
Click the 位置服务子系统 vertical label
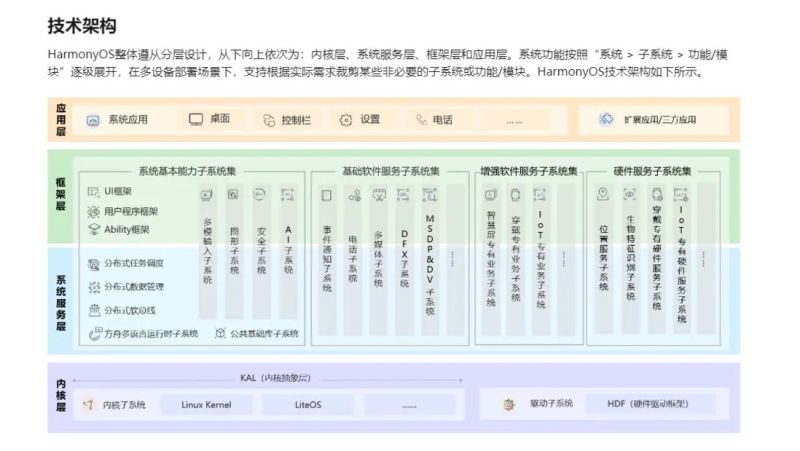(x=603, y=258)
